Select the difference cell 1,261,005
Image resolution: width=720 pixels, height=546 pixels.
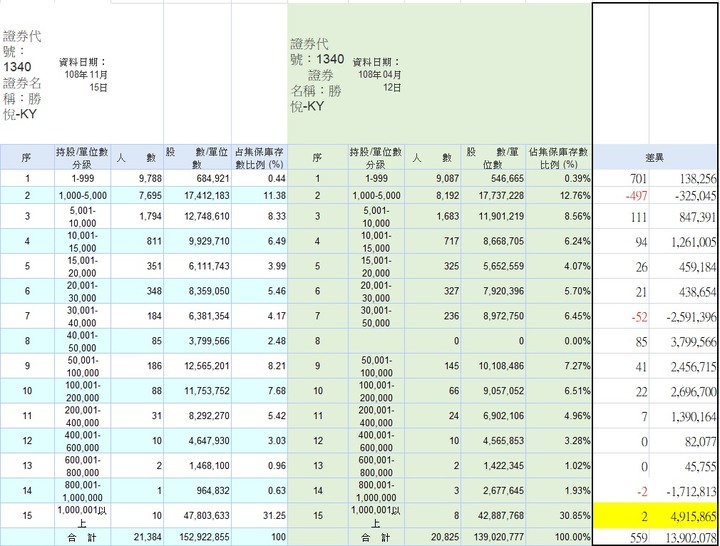click(x=683, y=242)
